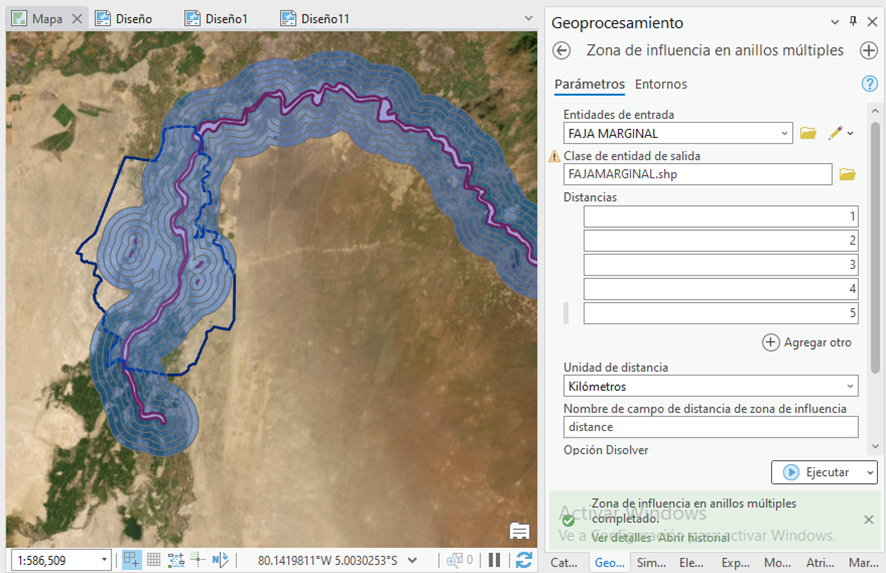
Task: Click the distance field containing 2
Action: pos(720,241)
